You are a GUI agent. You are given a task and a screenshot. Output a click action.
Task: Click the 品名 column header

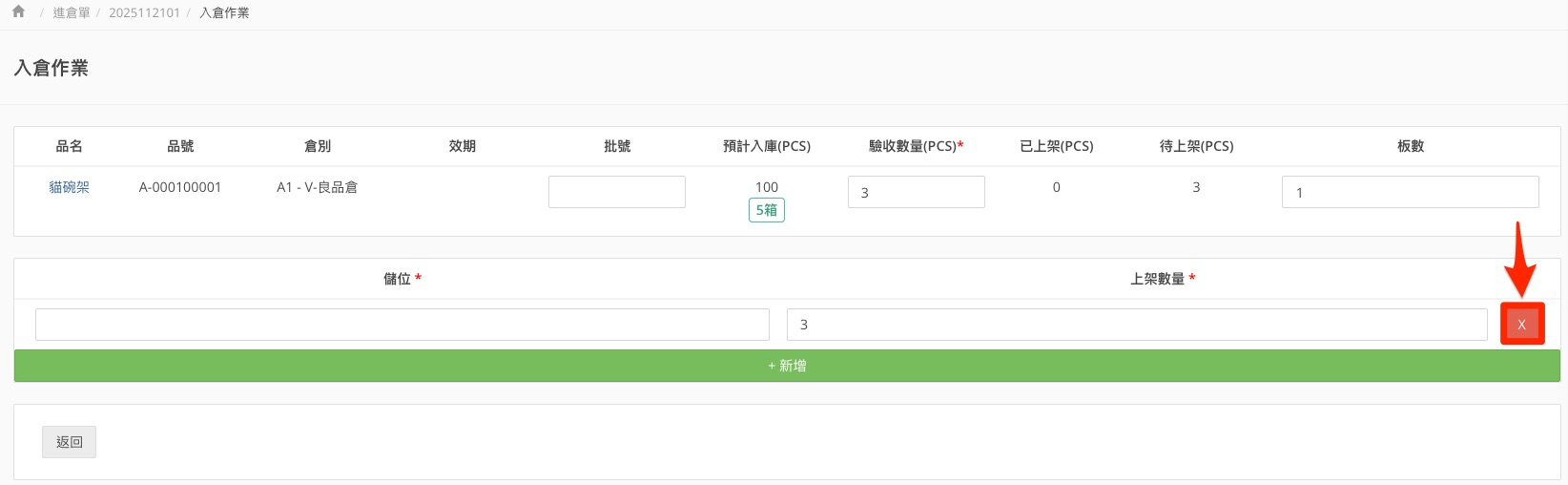(69, 146)
